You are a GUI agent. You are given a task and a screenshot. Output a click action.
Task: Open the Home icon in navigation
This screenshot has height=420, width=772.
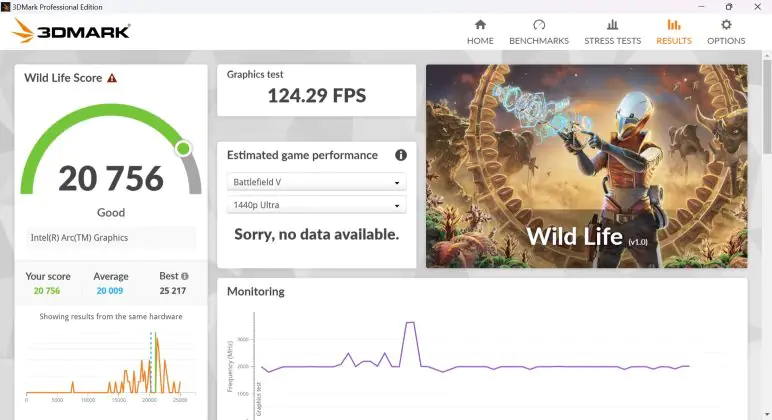[x=480, y=25]
